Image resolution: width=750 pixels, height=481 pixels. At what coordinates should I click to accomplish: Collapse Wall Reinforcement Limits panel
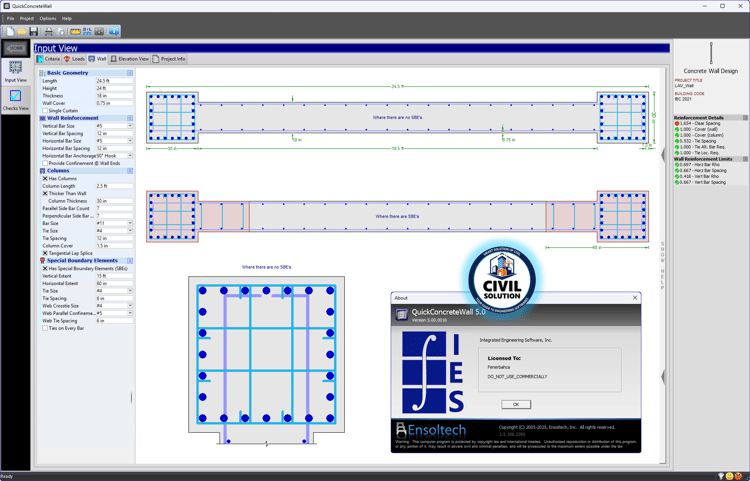point(745,159)
